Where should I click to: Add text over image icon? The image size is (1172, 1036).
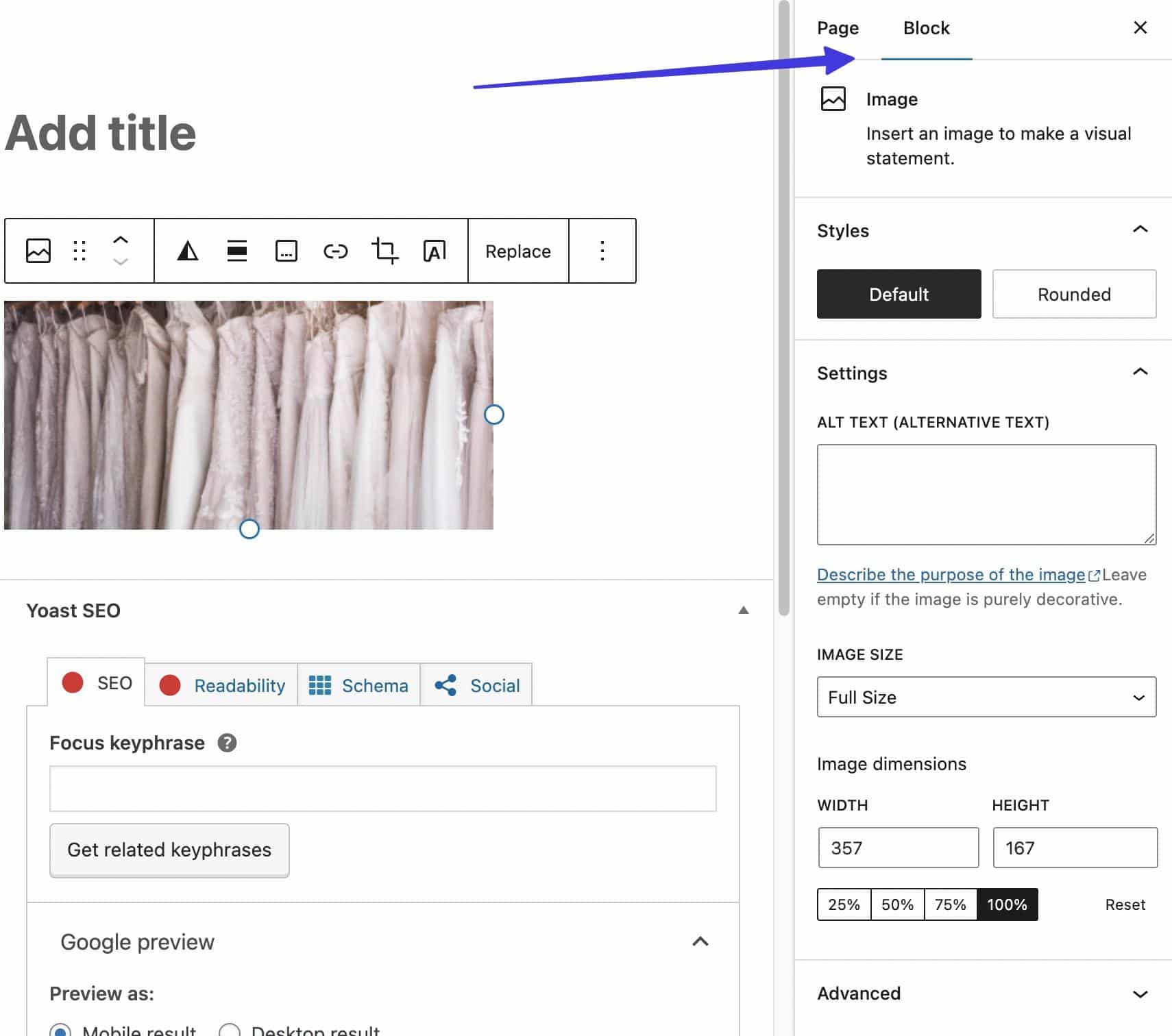coord(435,251)
